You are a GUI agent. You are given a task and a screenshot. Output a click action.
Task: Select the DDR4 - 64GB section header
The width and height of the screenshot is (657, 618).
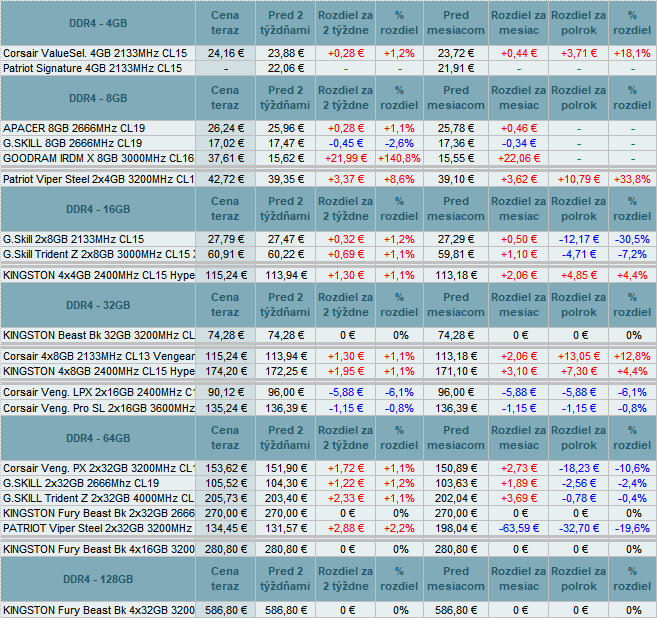click(98, 438)
